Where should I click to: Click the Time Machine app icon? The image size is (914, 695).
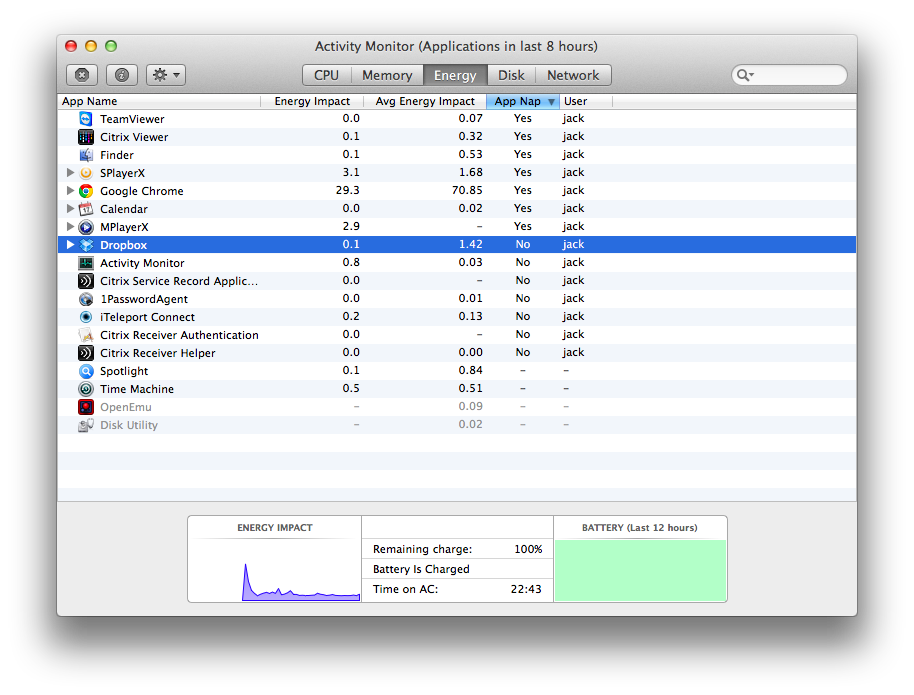(86, 389)
